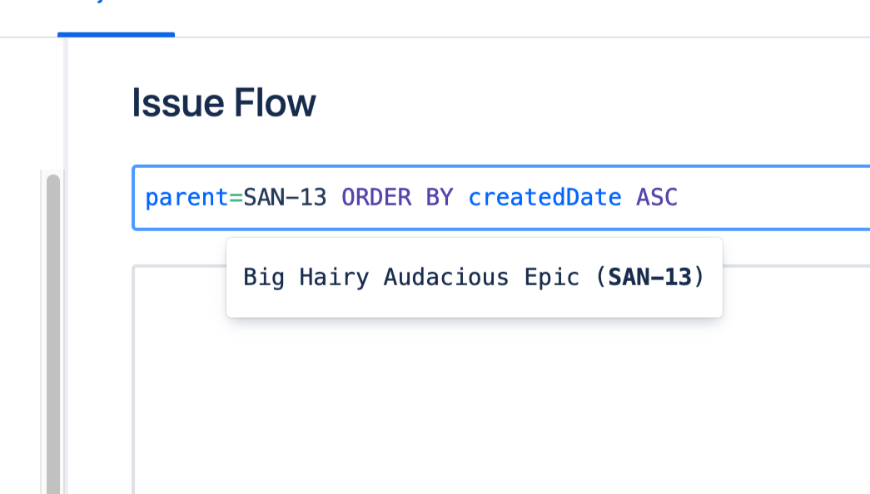This screenshot has width=870, height=494.
Task: Click the word 'BY' in the query
Action: coord(439,198)
